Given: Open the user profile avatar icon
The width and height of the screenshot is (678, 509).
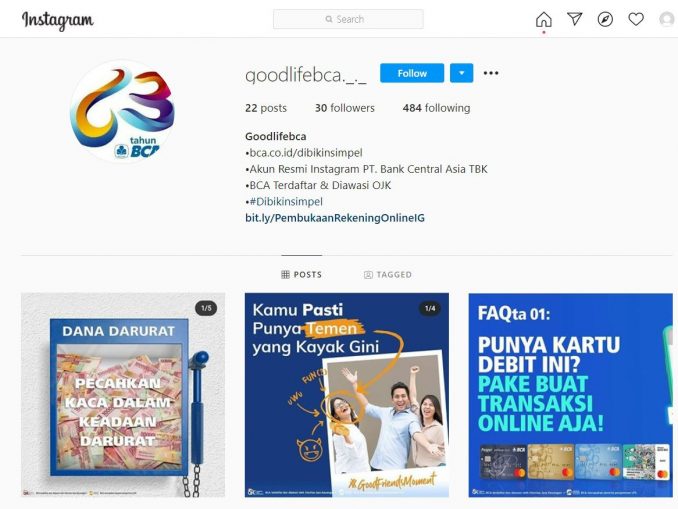Looking at the screenshot, I should coord(667,19).
